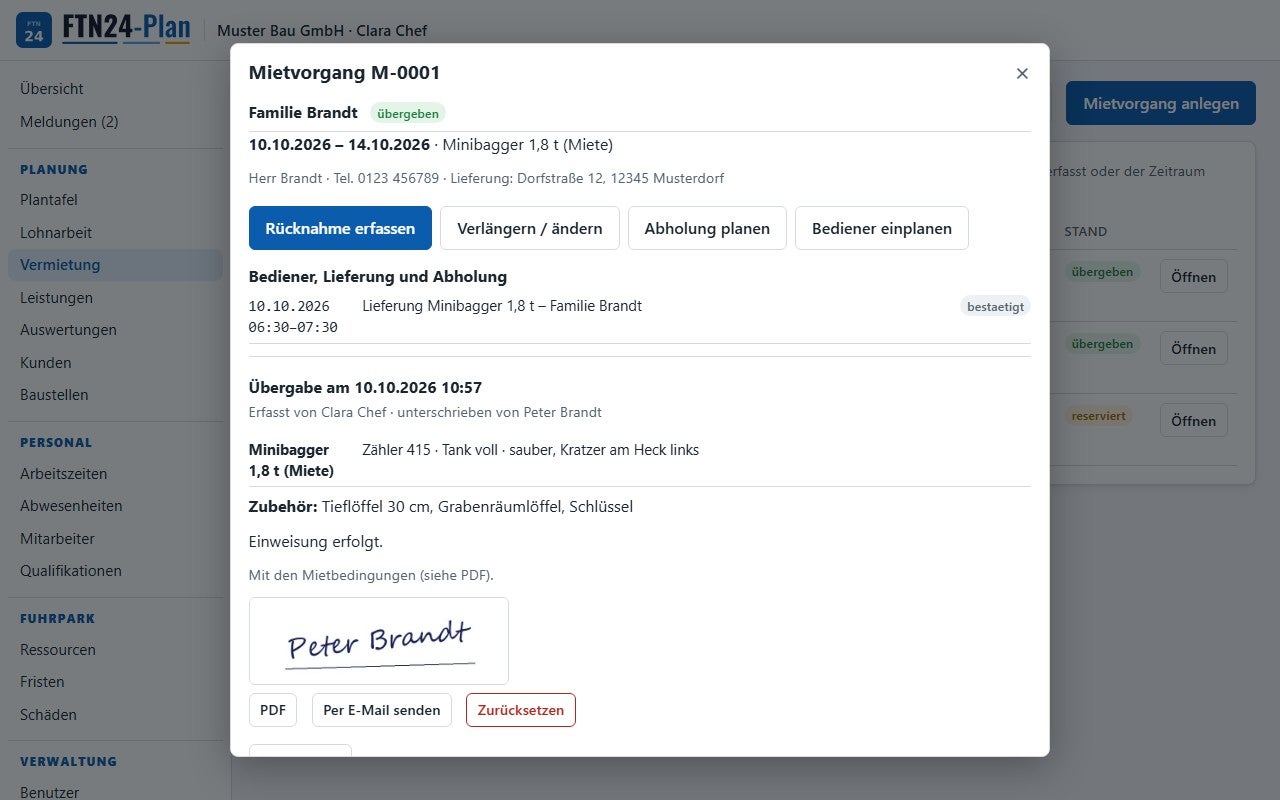Choose Abholung planen
The image size is (1280, 800).
coord(707,228)
